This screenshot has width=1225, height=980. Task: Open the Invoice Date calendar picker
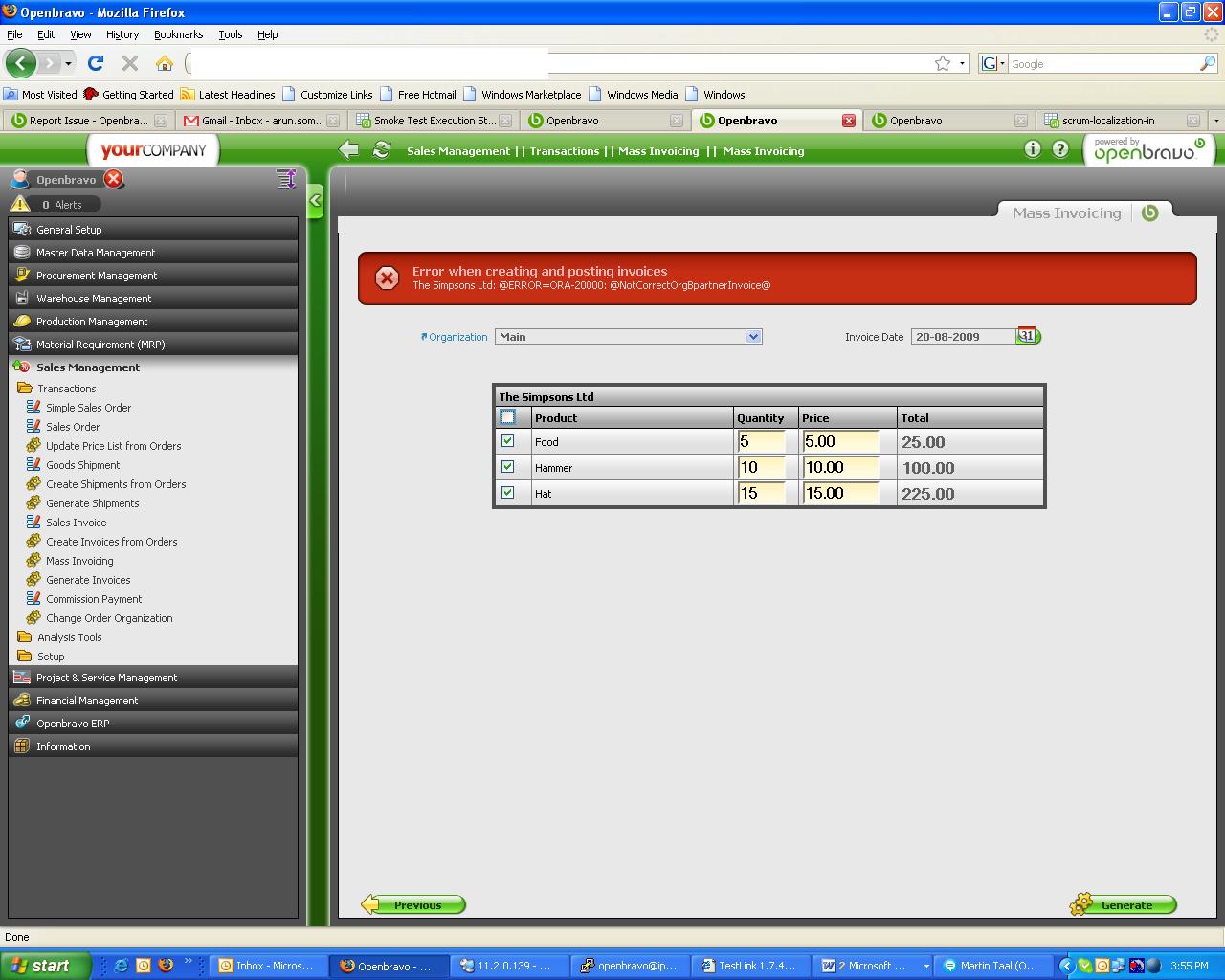point(1028,336)
